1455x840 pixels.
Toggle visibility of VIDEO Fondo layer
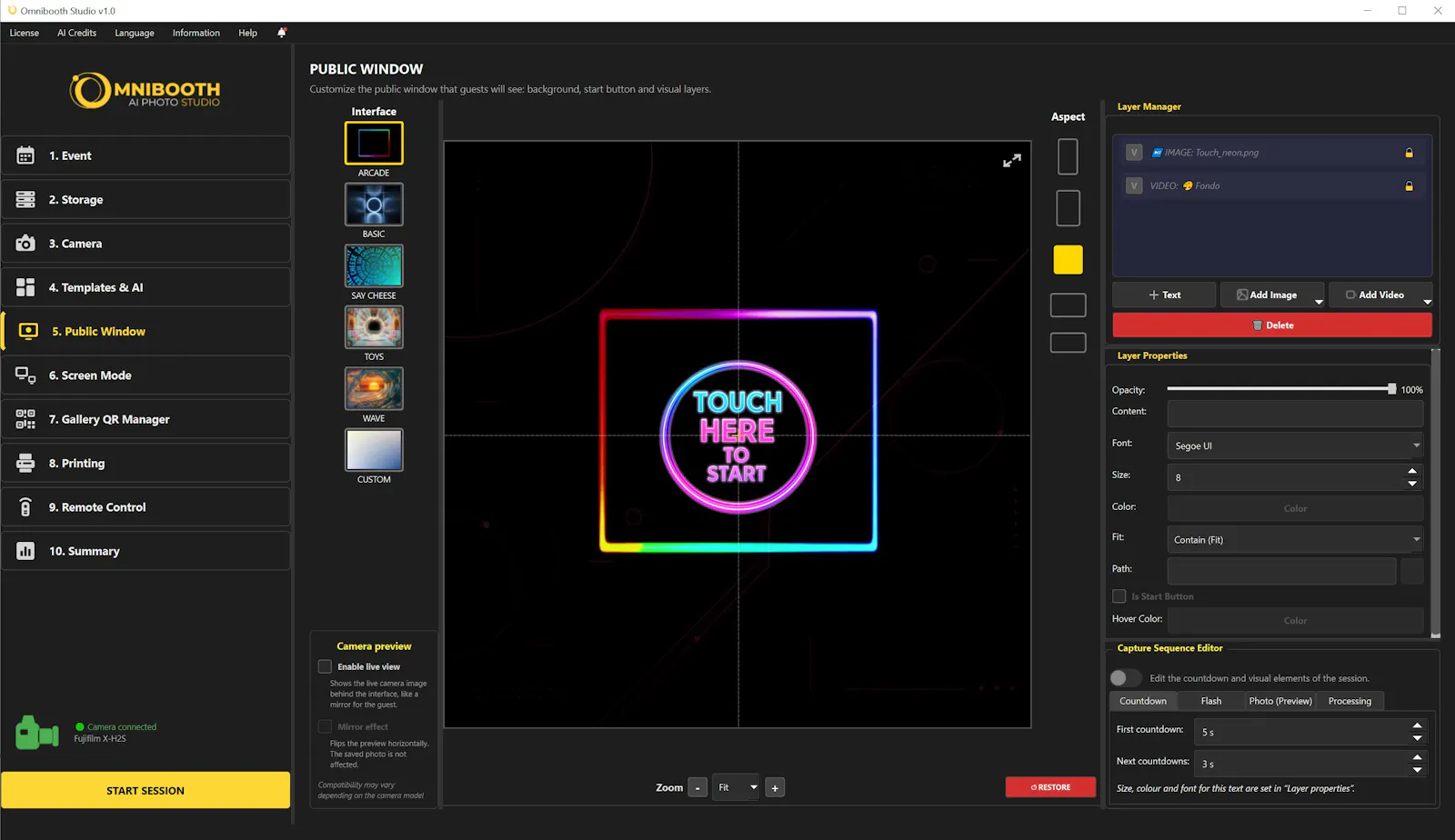pos(1134,185)
